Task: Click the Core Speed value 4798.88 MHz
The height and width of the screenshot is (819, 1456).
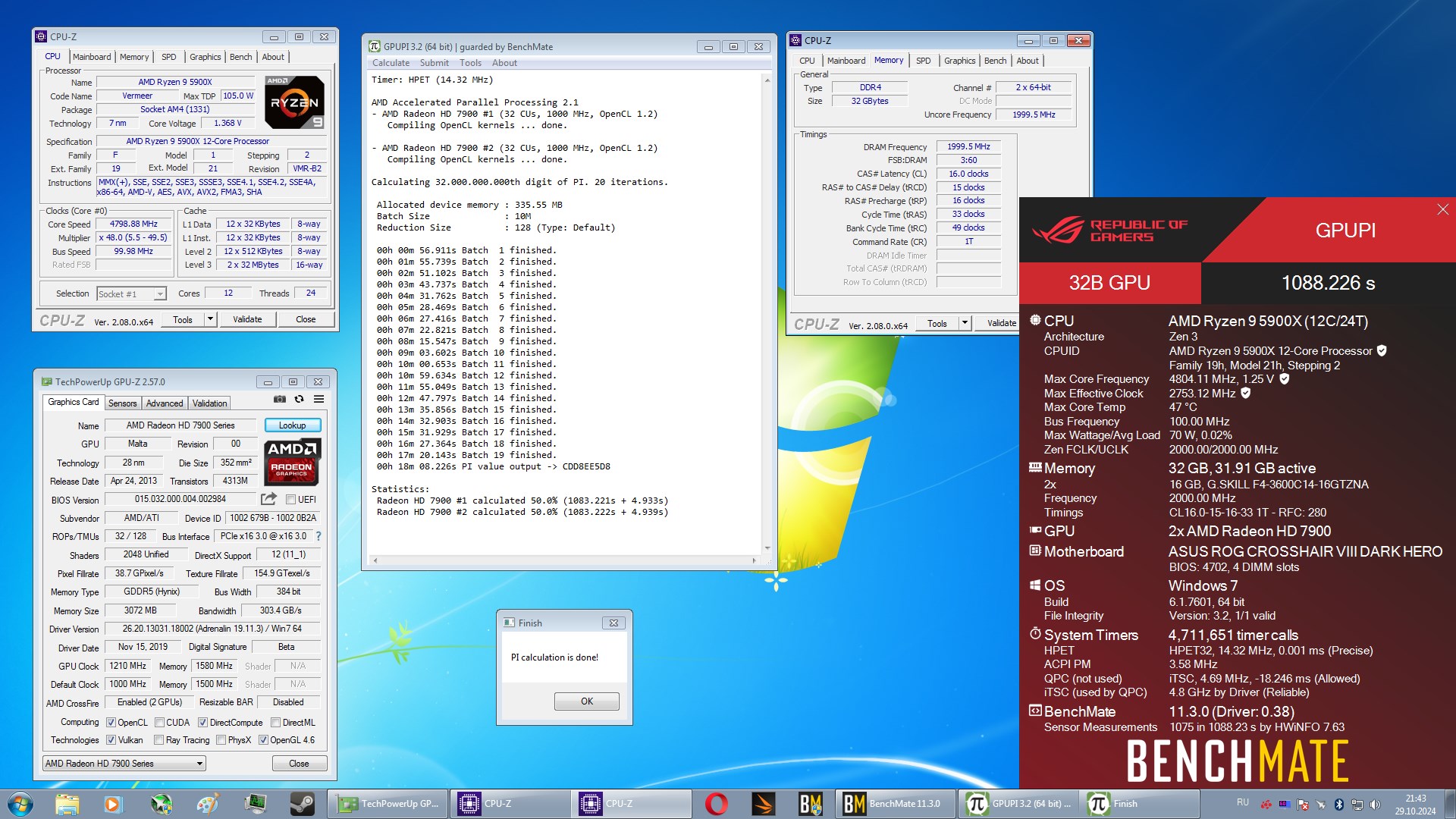Action: [133, 224]
